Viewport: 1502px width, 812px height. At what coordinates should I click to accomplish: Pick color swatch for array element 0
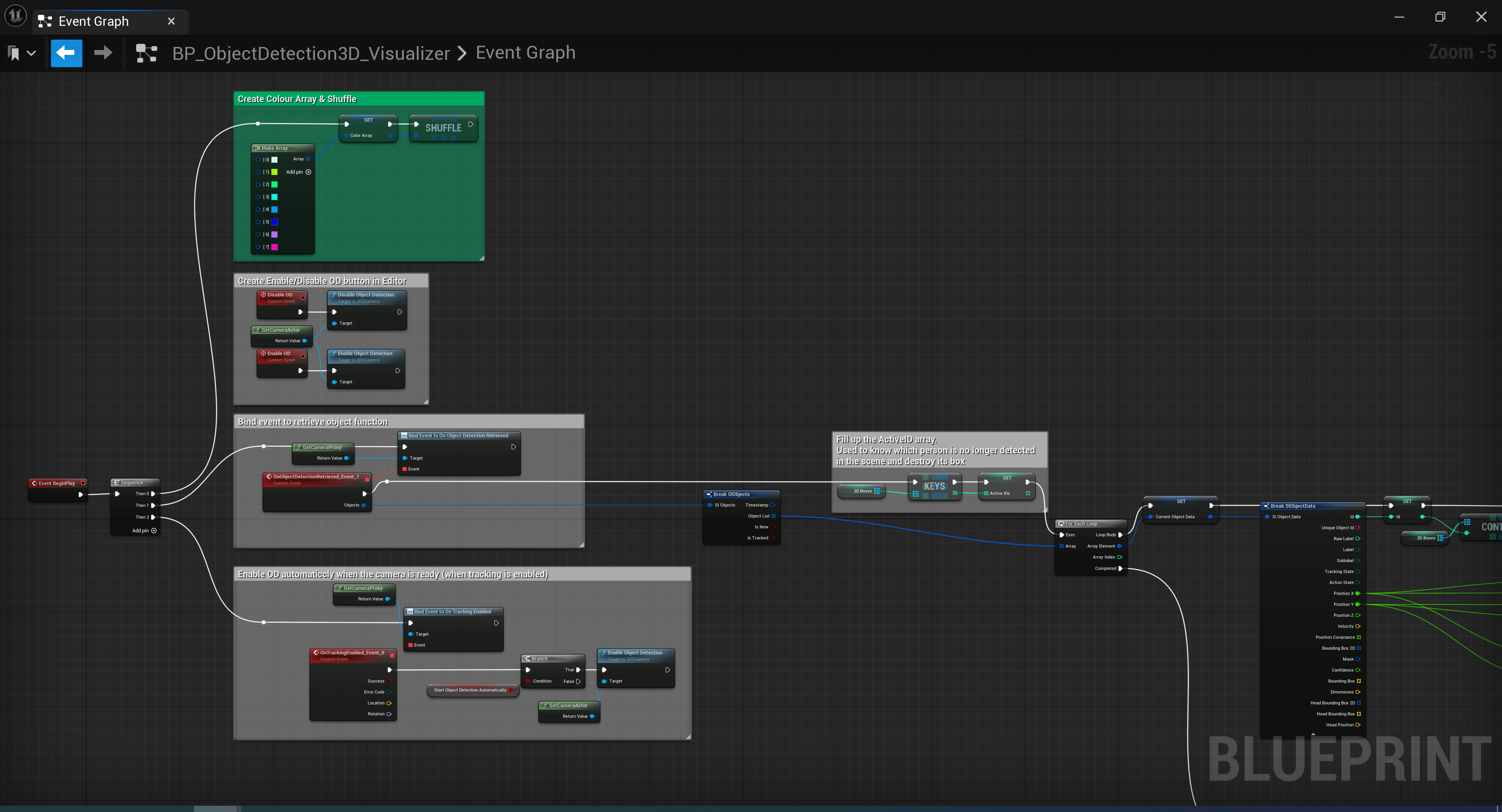275,160
